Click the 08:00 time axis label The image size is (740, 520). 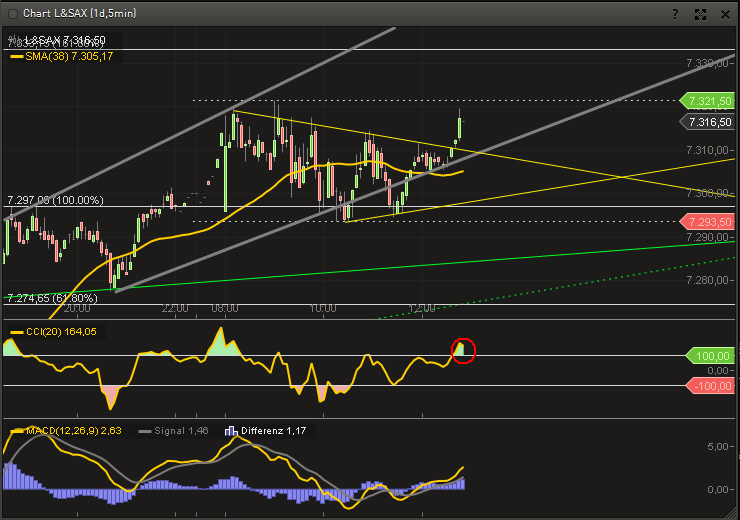225,309
